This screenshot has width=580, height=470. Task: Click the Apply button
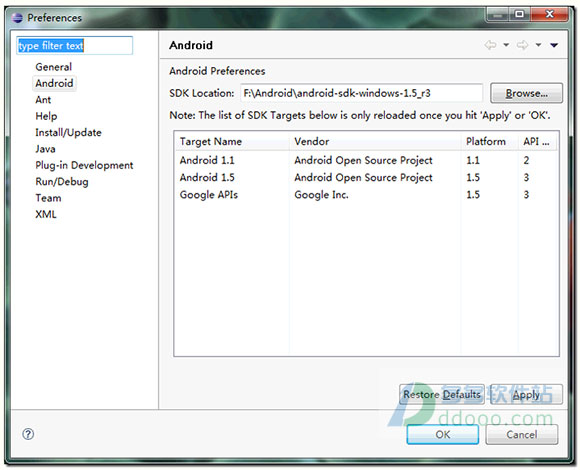point(526,395)
